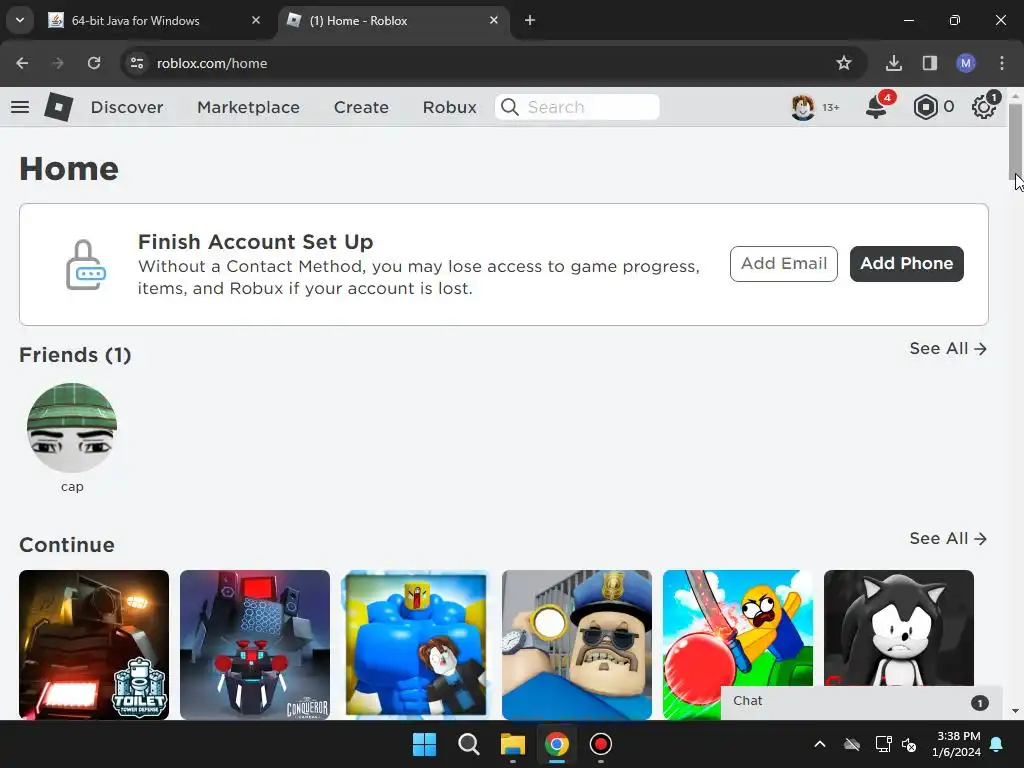Open the Windows Start menu
The image size is (1024, 768).
point(424,744)
